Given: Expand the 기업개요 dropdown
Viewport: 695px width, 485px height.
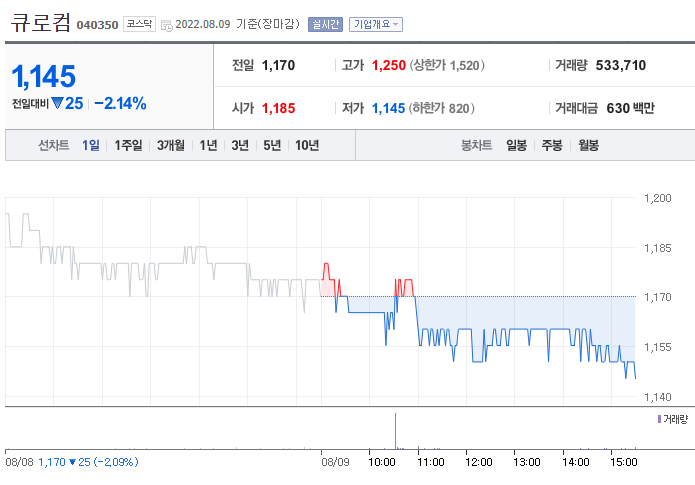Looking at the screenshot, I should click(376, 24).
